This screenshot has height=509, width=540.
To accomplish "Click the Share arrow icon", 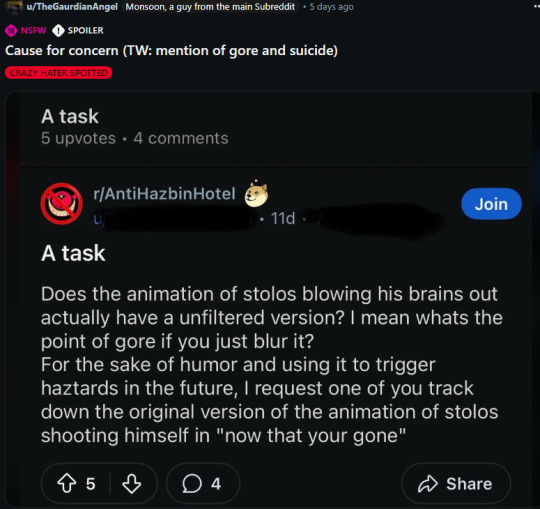I will coord(427,484).
